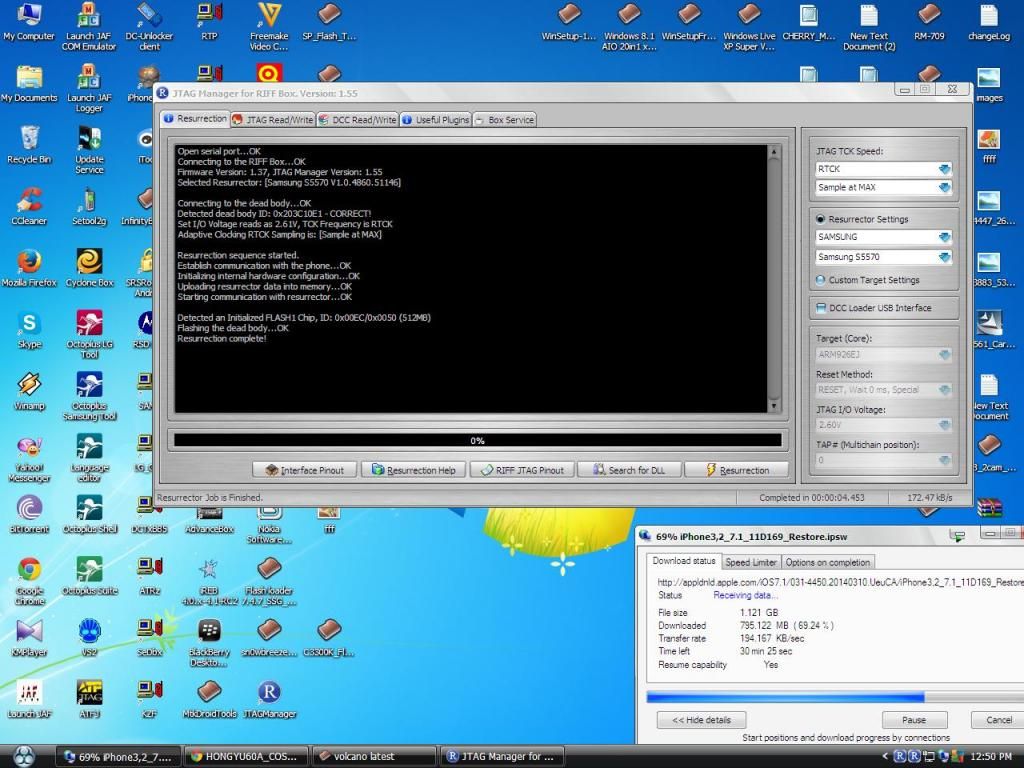Click the log scrollbar down arrow
The image size is (1024, 768).
click(x=774, y=406)
